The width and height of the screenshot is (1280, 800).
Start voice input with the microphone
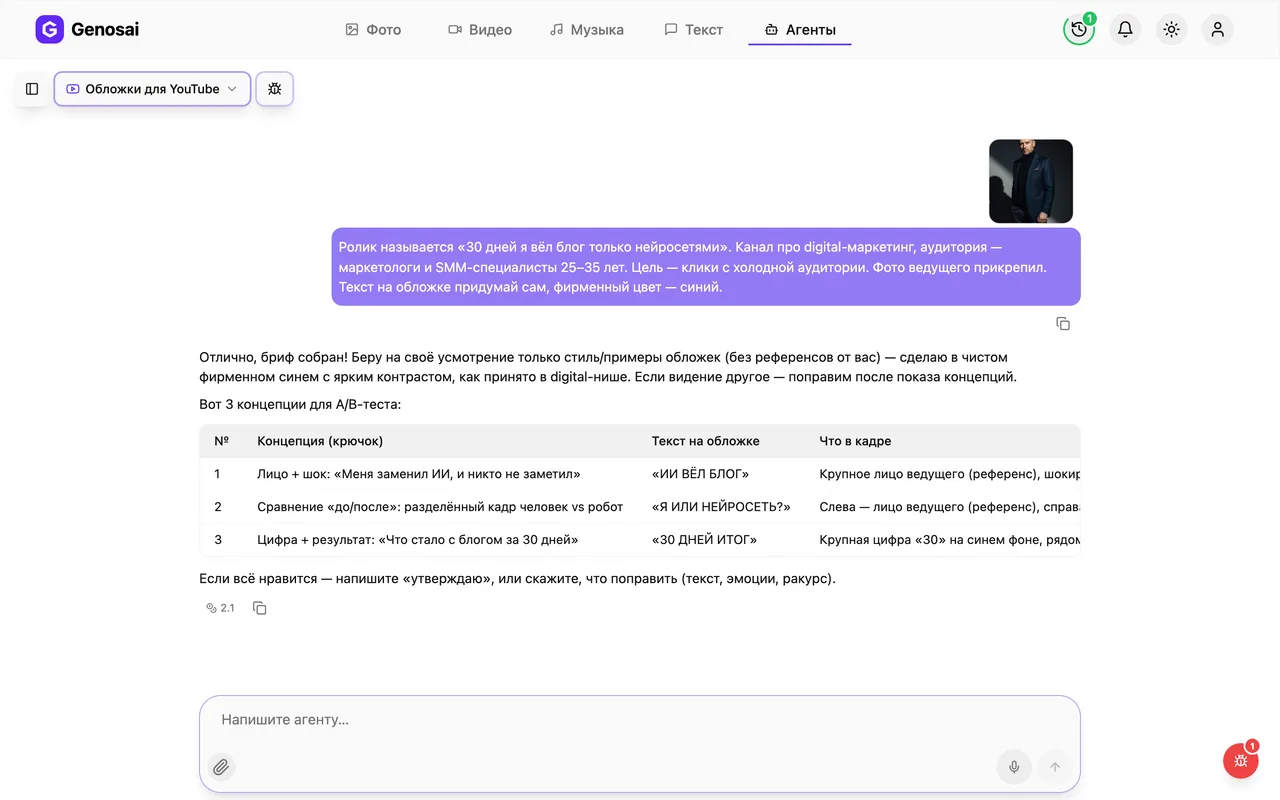[1014, 767]
